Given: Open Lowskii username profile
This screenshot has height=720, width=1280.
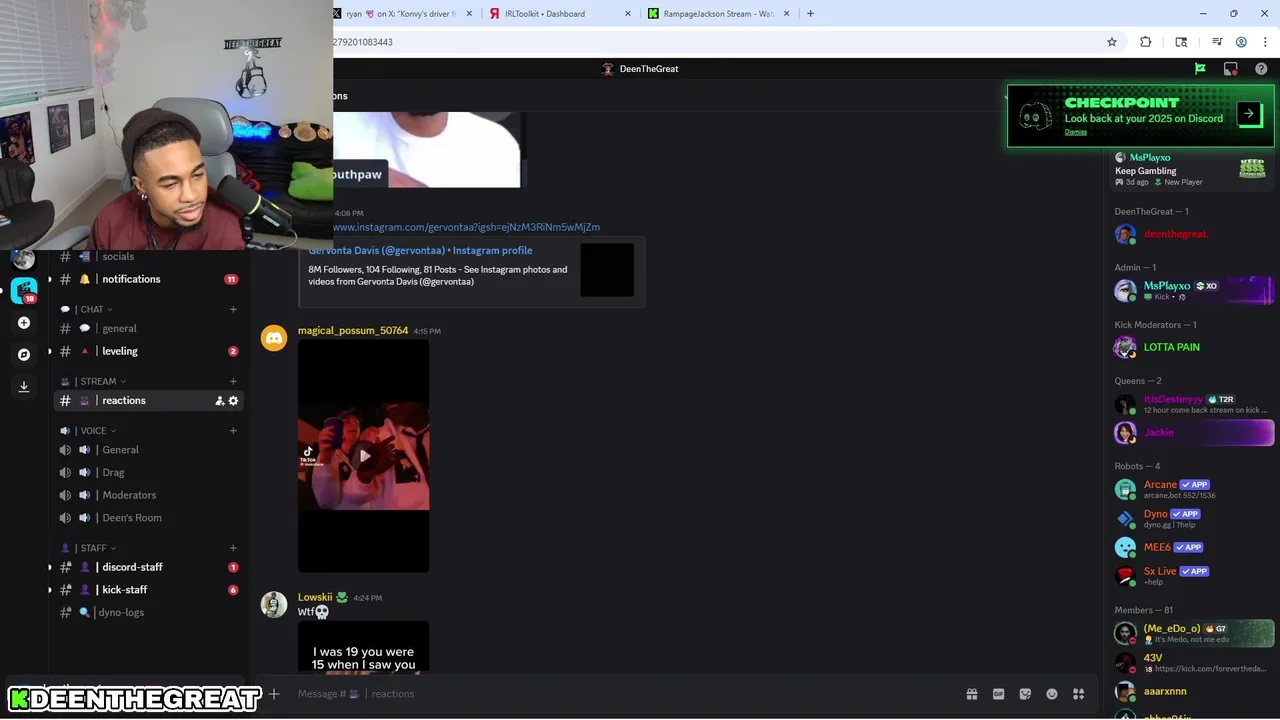Looking at the screenshot, I should 315,598.
